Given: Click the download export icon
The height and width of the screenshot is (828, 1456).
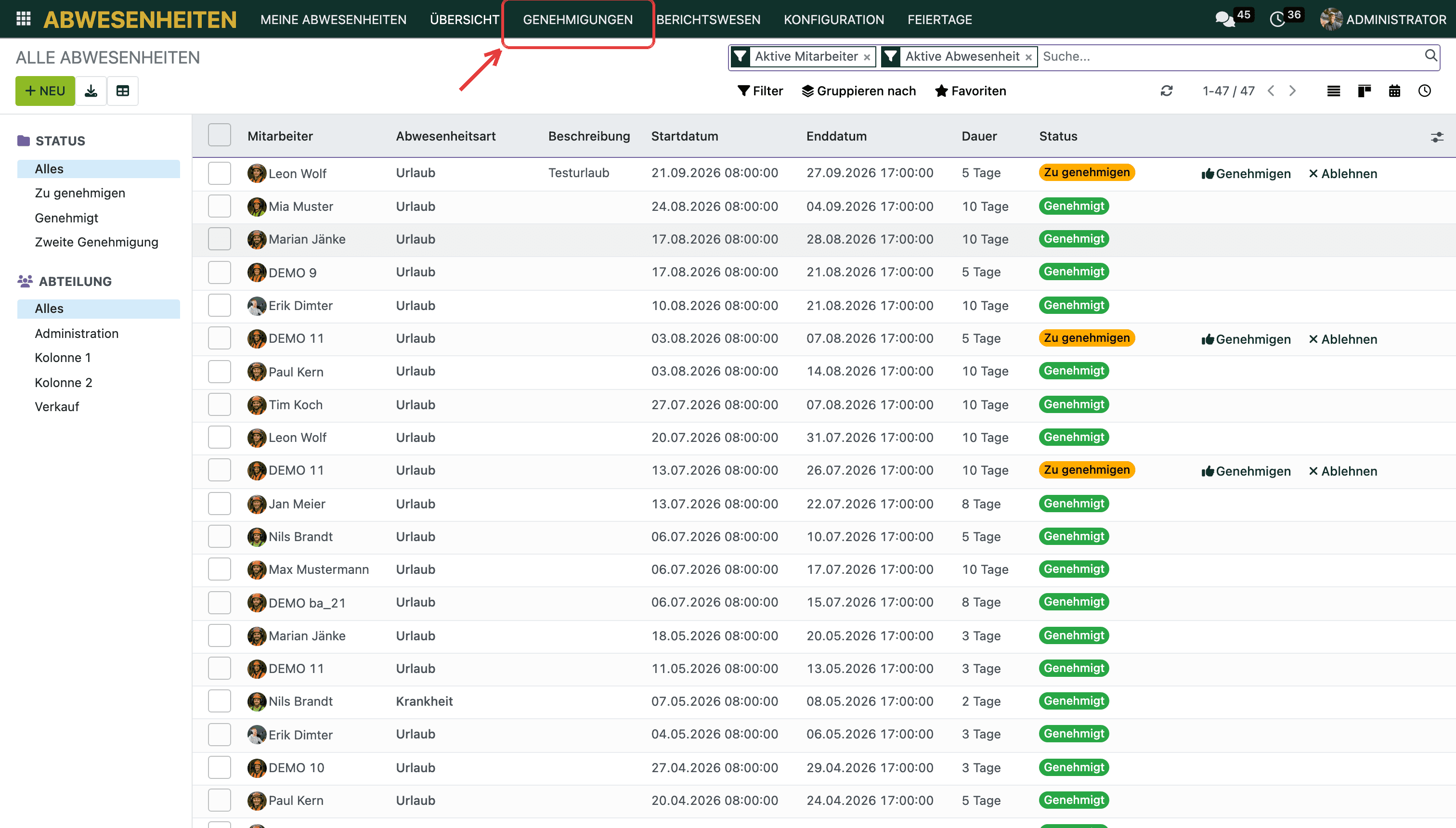Looking at the screenshot, I should (x=91, y=91).
